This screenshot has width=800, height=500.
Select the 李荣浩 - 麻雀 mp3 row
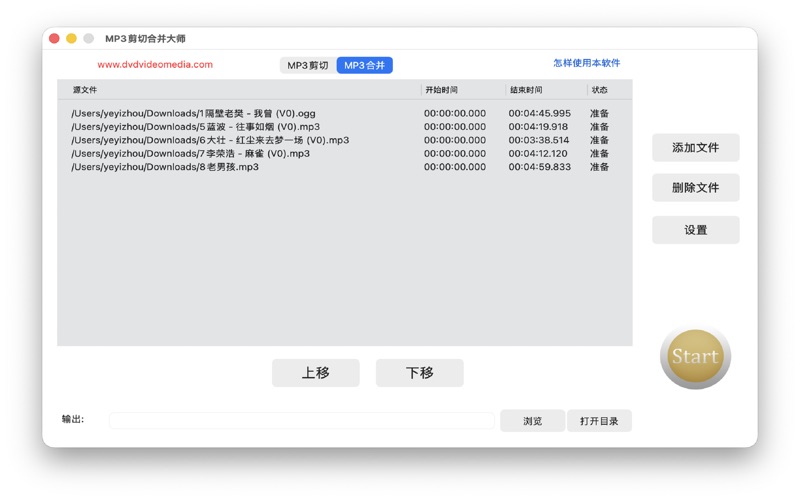pos(190,154)
